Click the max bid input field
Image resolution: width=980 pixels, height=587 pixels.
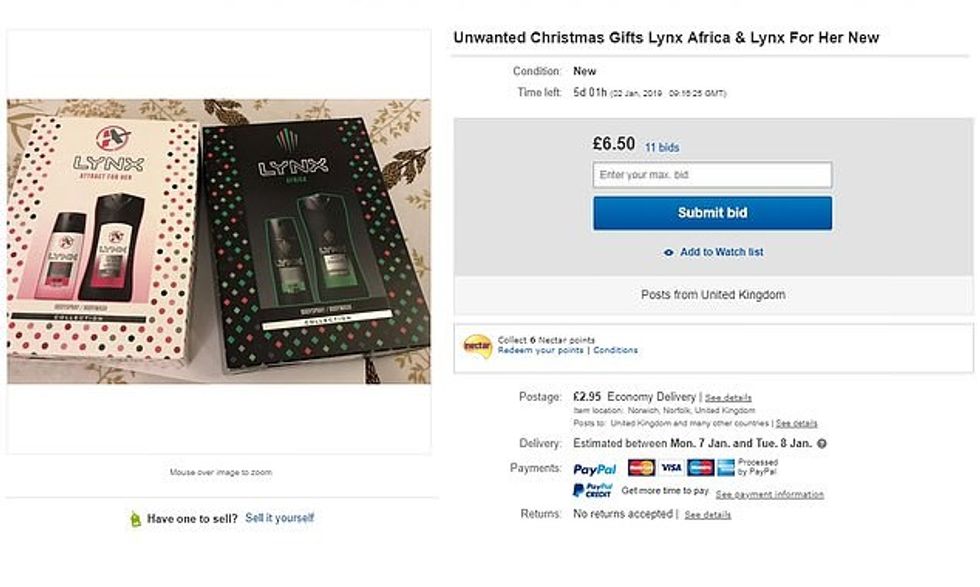point(712,175)
